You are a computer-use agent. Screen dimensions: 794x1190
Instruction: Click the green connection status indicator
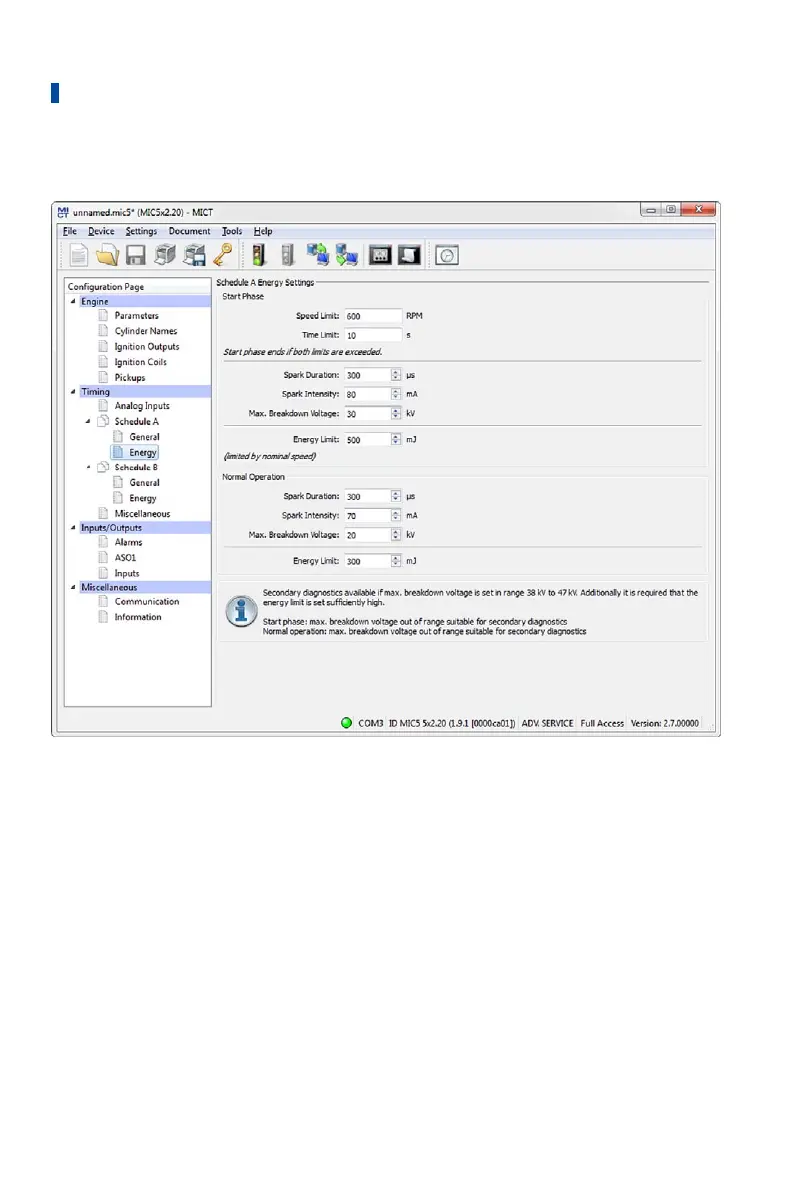coord(347,722)
